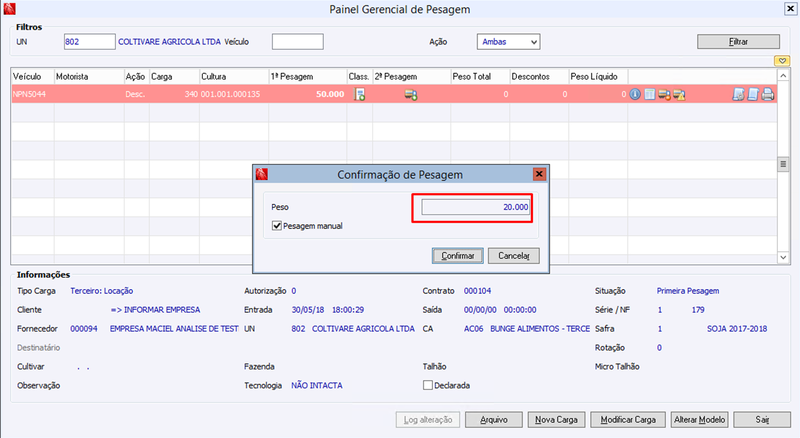Click the 2ª Pesagem column header
The image size is (800, 438).
point(412,77)
